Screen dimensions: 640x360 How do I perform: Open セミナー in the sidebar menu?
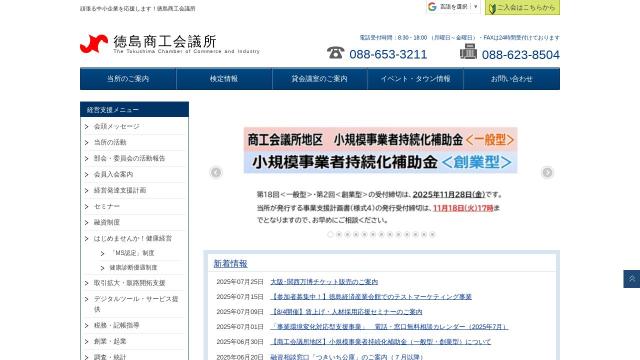tap(107, 207)
